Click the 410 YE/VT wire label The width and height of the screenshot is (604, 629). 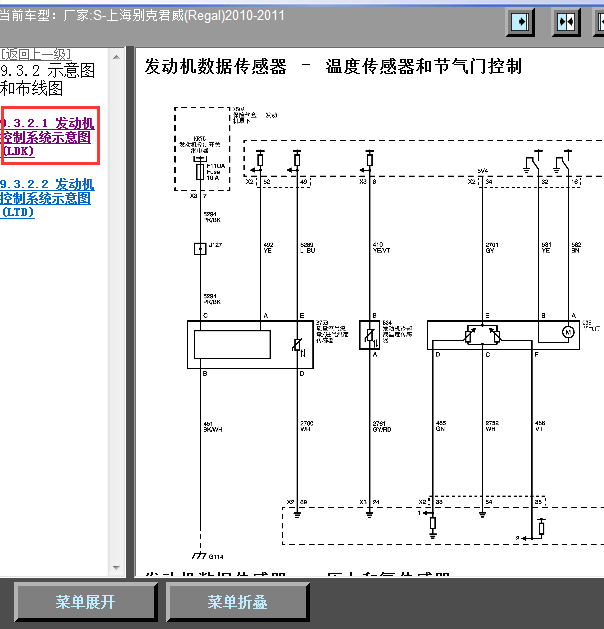pyautogui.click(x=381, y=248)
